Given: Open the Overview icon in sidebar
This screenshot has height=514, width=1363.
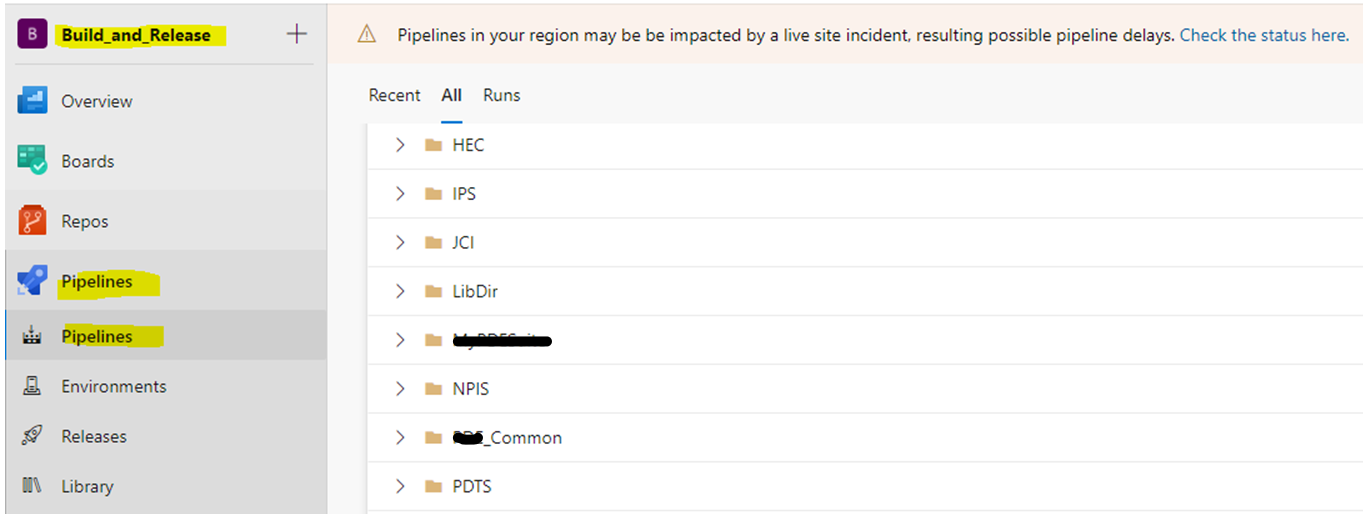Looking at the screenshot, I should (x=32, y=101).
